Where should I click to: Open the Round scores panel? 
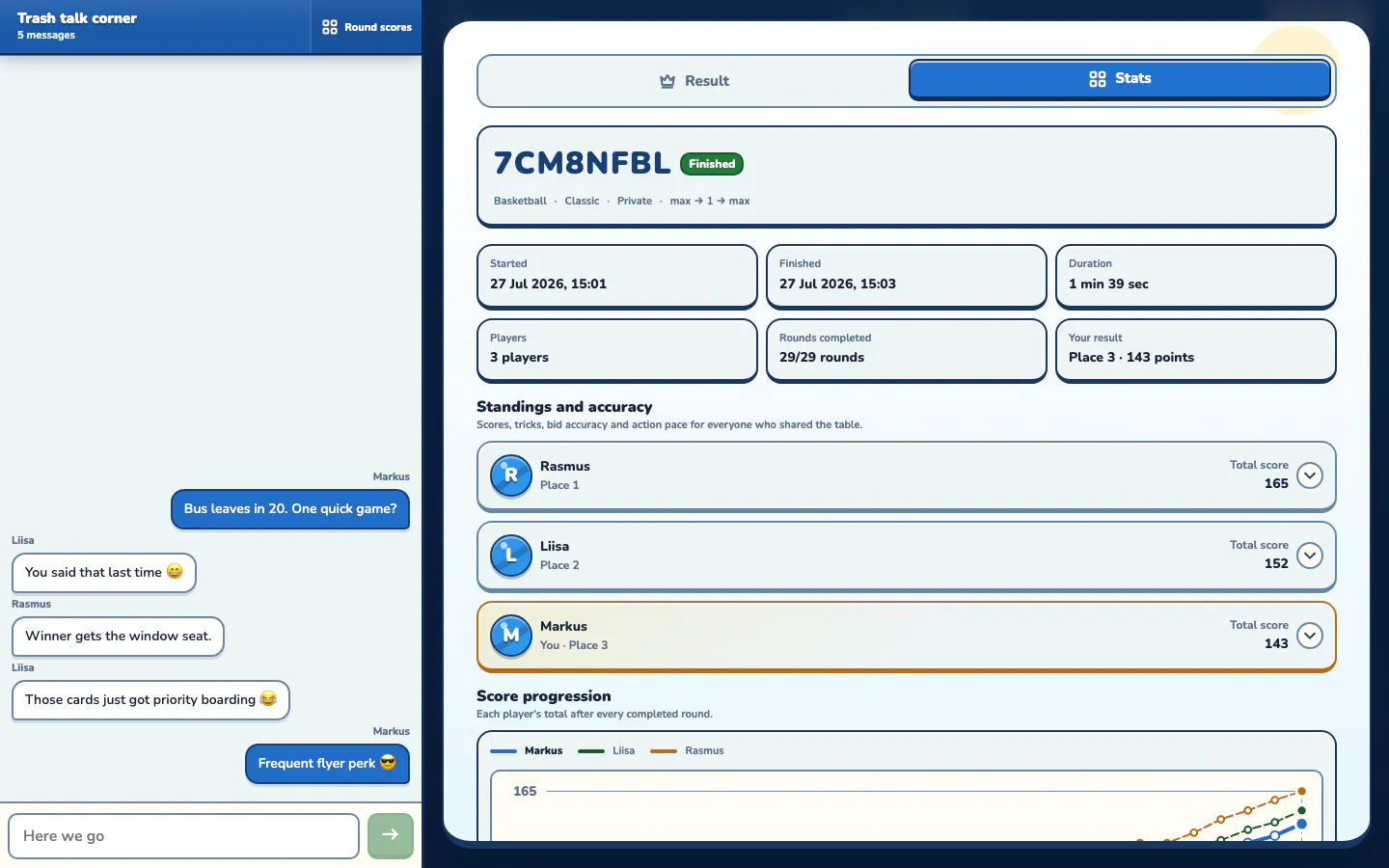(x=367, y=27)
